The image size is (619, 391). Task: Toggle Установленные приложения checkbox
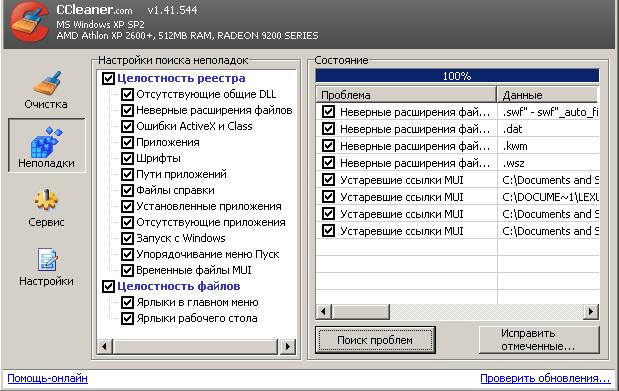[127, 206]
